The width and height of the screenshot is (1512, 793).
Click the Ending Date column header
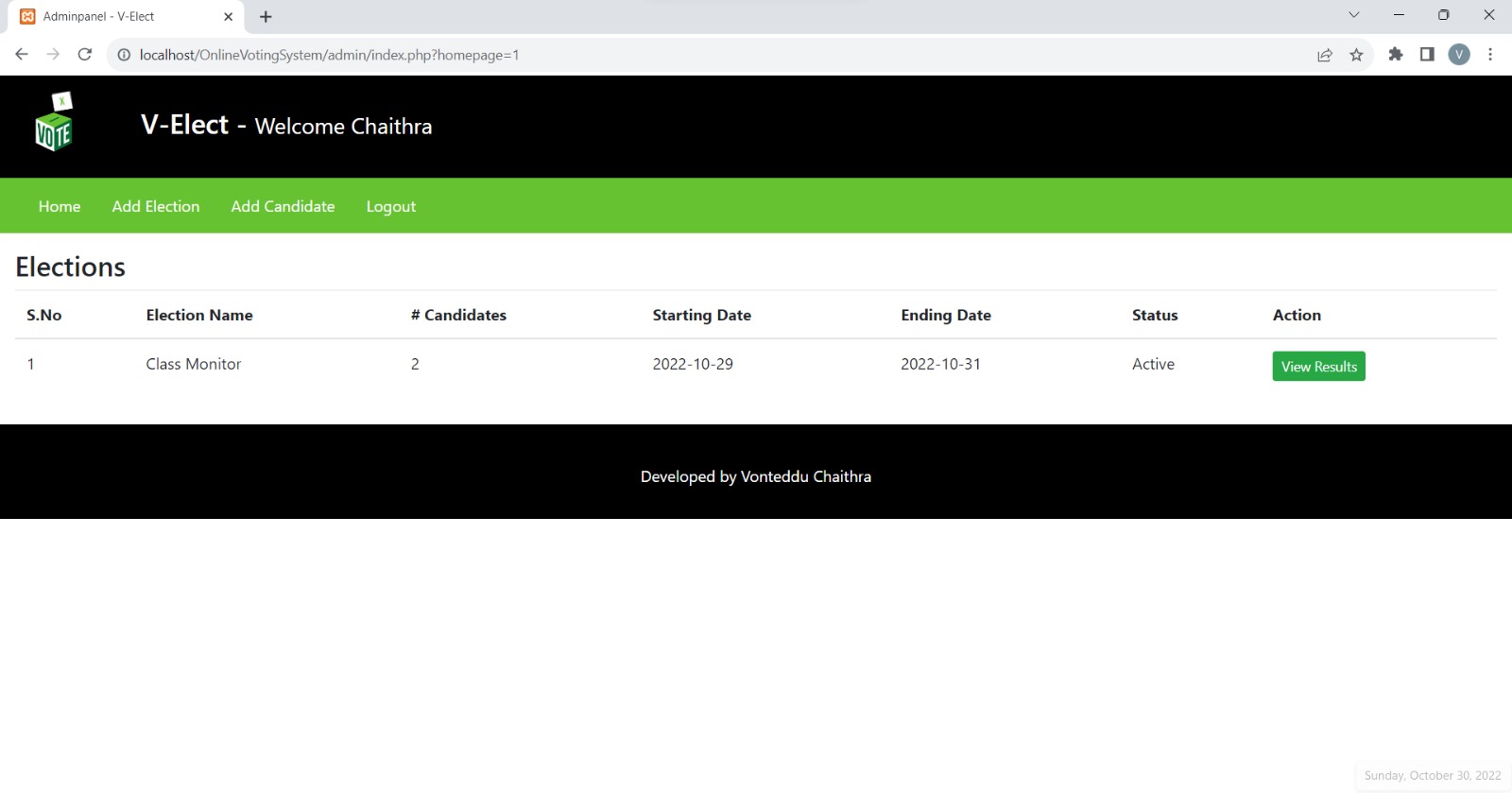click(946, 316)
